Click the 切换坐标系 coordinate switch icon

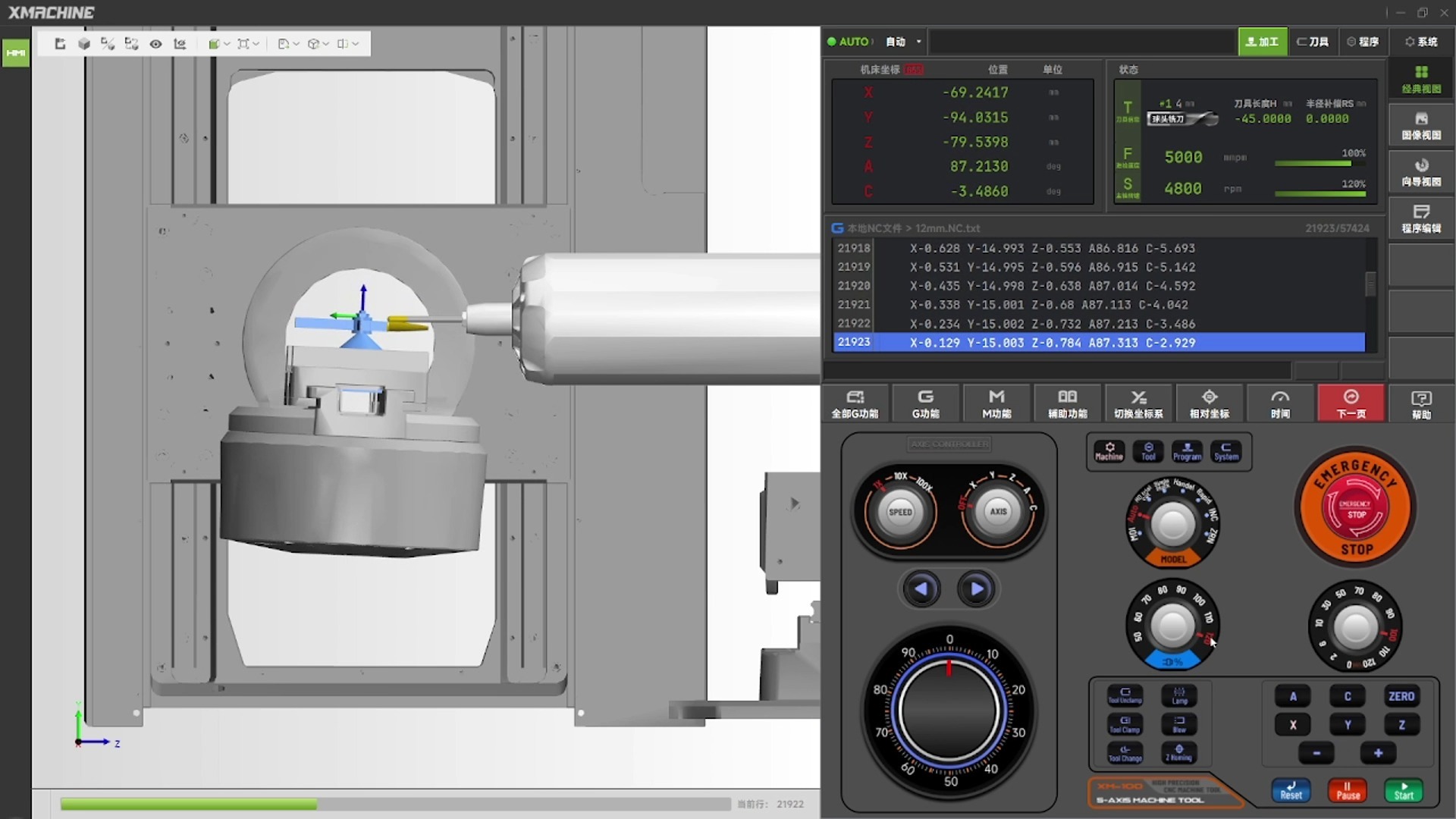click(1138, 403)
